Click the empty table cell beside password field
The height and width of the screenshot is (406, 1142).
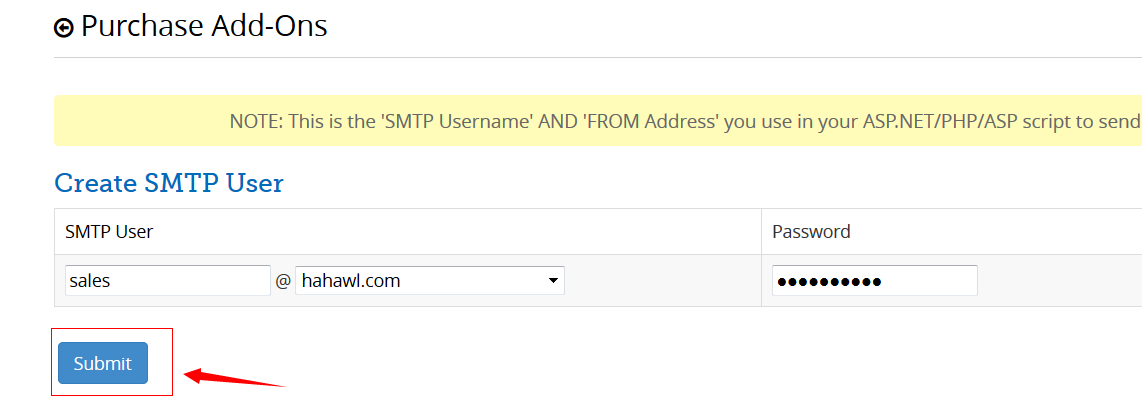(x=1060, y=281)
